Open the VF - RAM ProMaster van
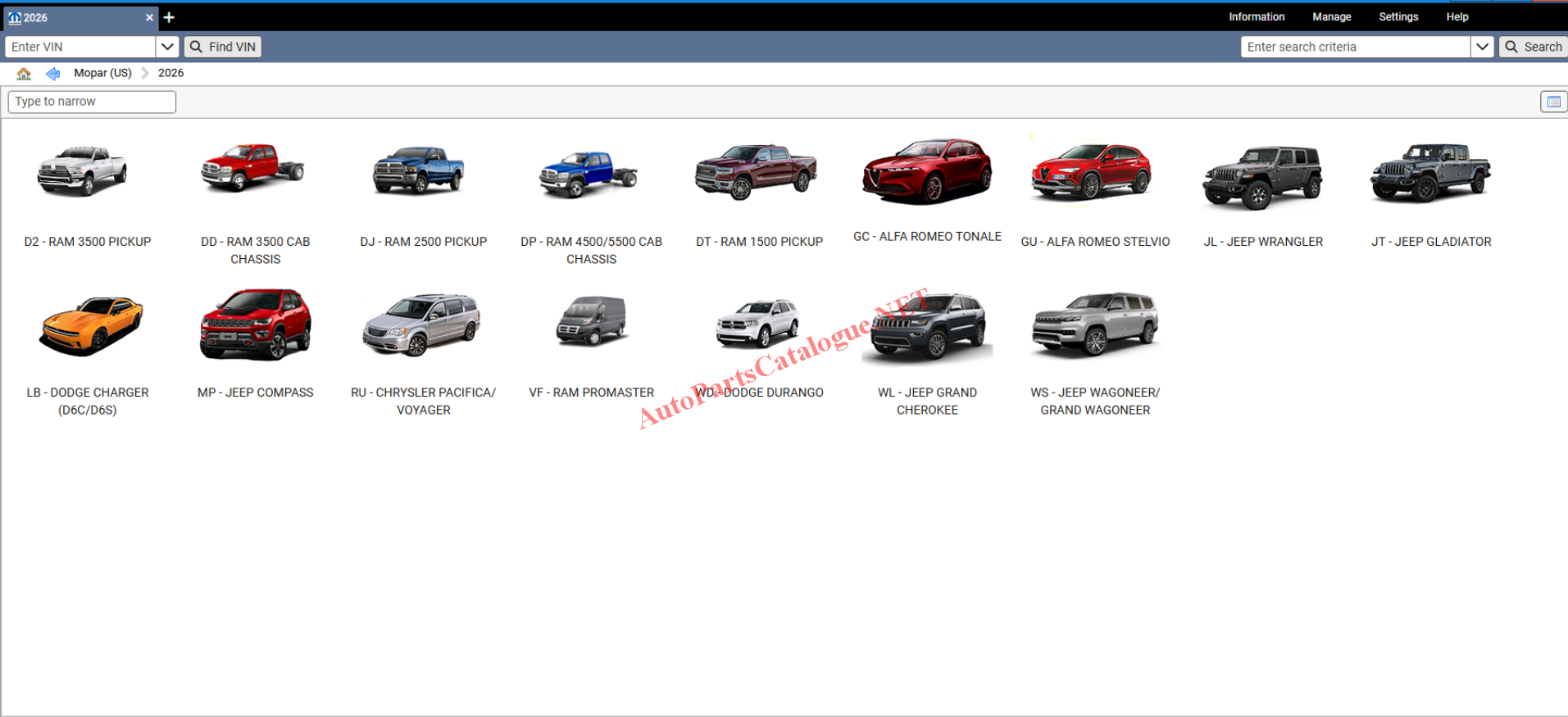The height and width of the screenshot is (717, 1568). pyautogui.click(x=591, y=321)
